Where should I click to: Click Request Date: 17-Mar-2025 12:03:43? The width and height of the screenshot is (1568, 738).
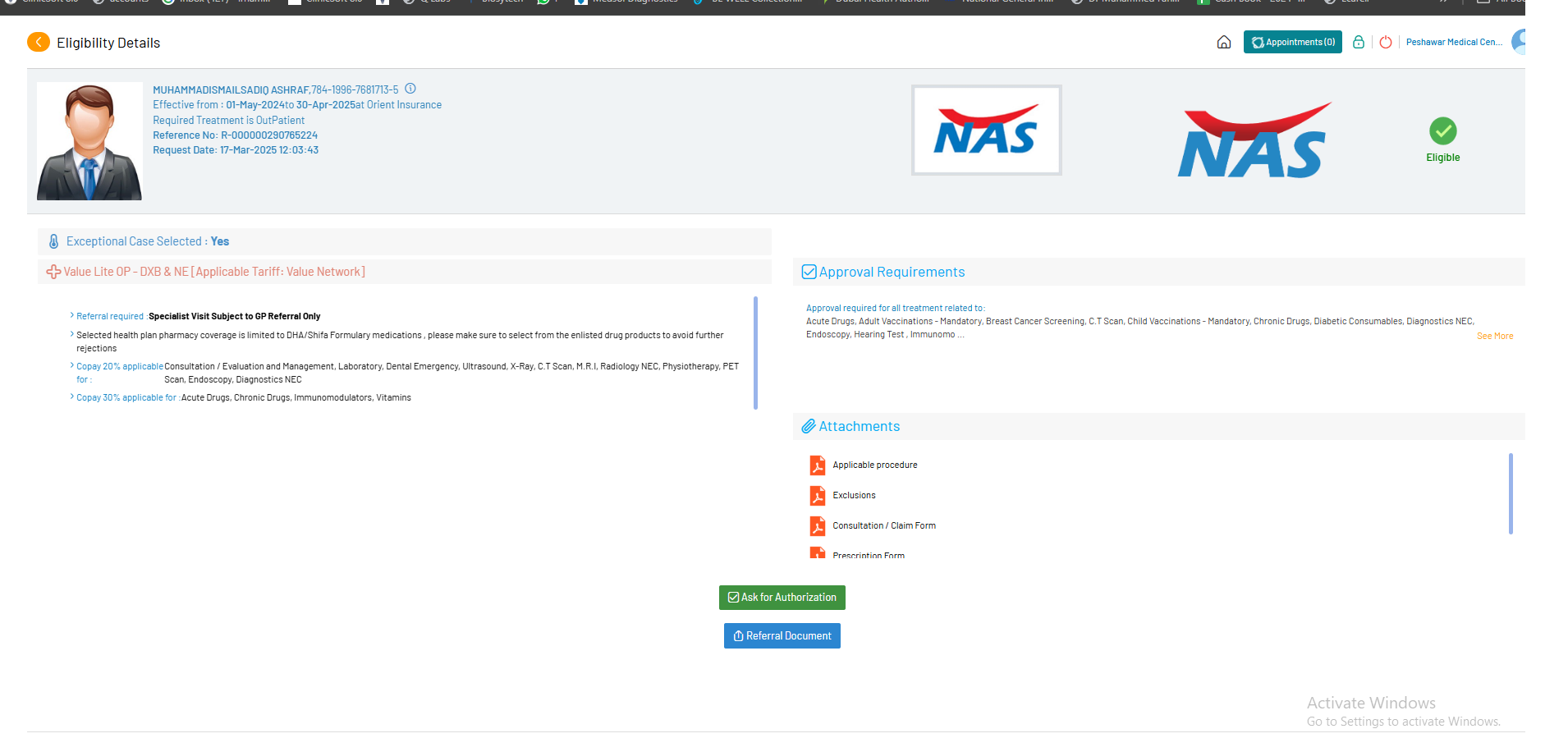236,150
